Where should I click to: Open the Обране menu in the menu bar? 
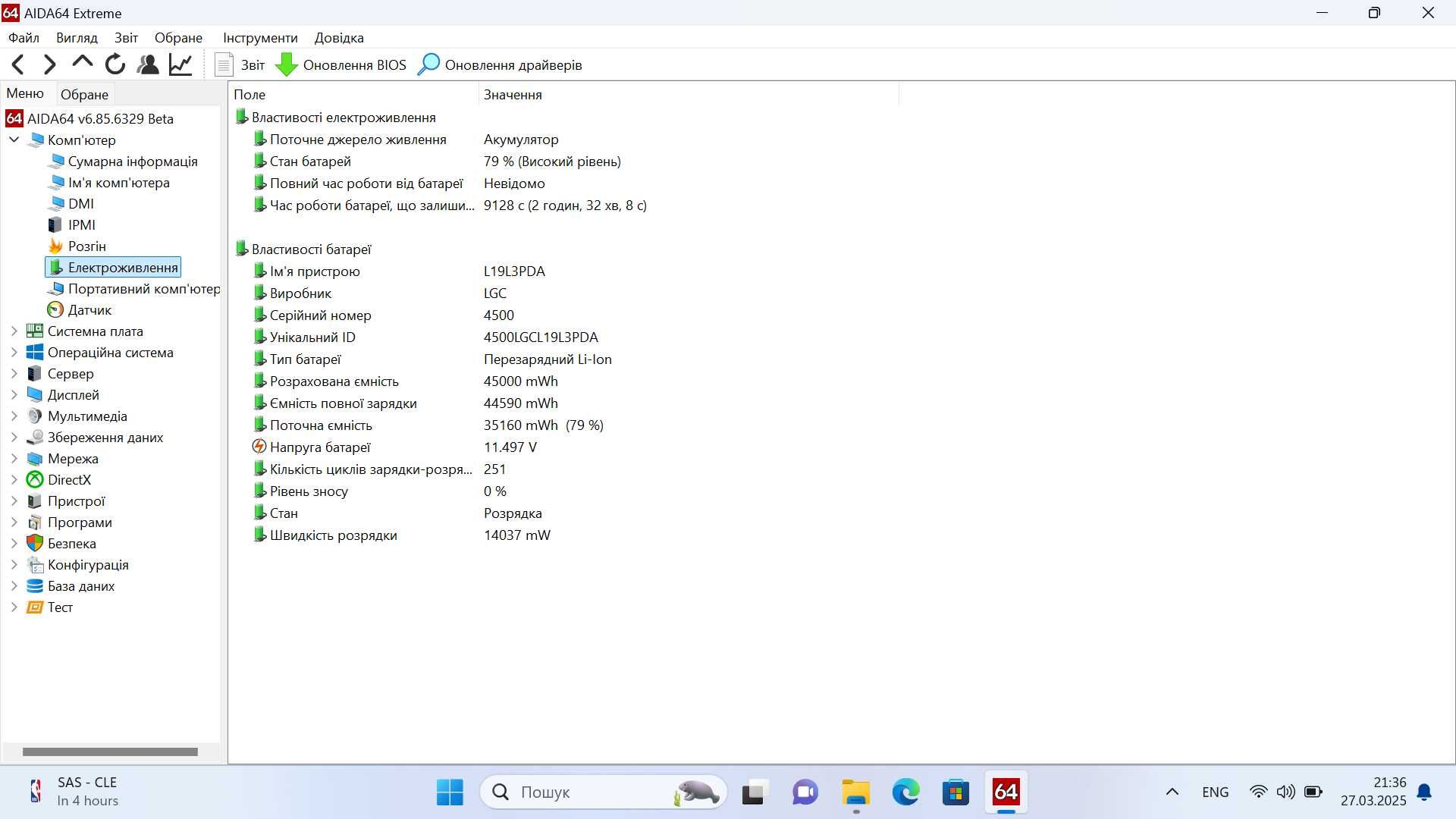(178, 37)
